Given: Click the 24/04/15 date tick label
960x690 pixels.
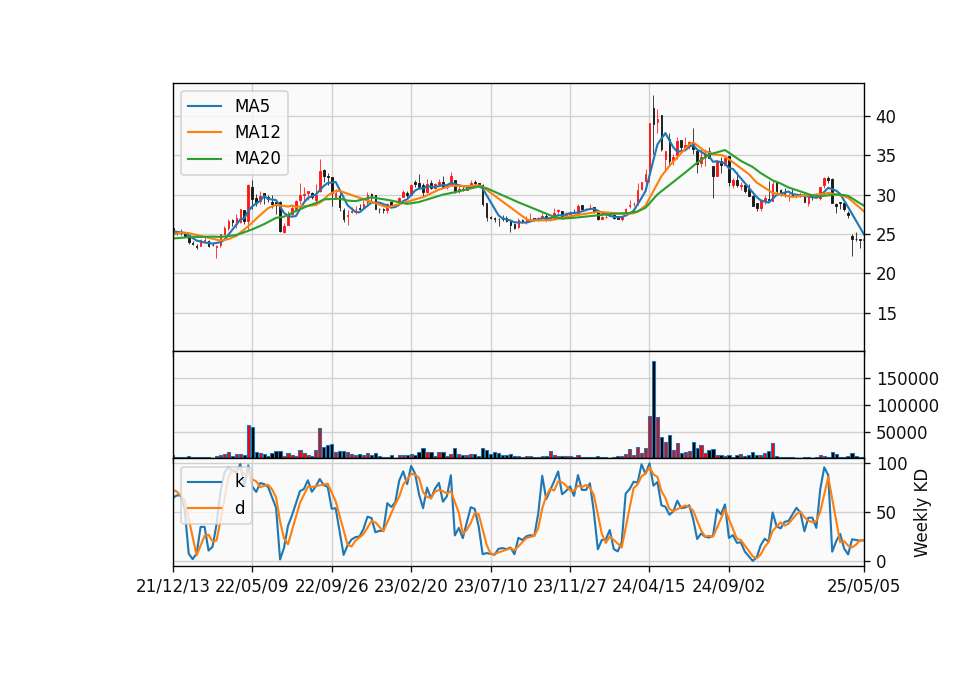Looking at the screenshot, I should click(649, 586).
